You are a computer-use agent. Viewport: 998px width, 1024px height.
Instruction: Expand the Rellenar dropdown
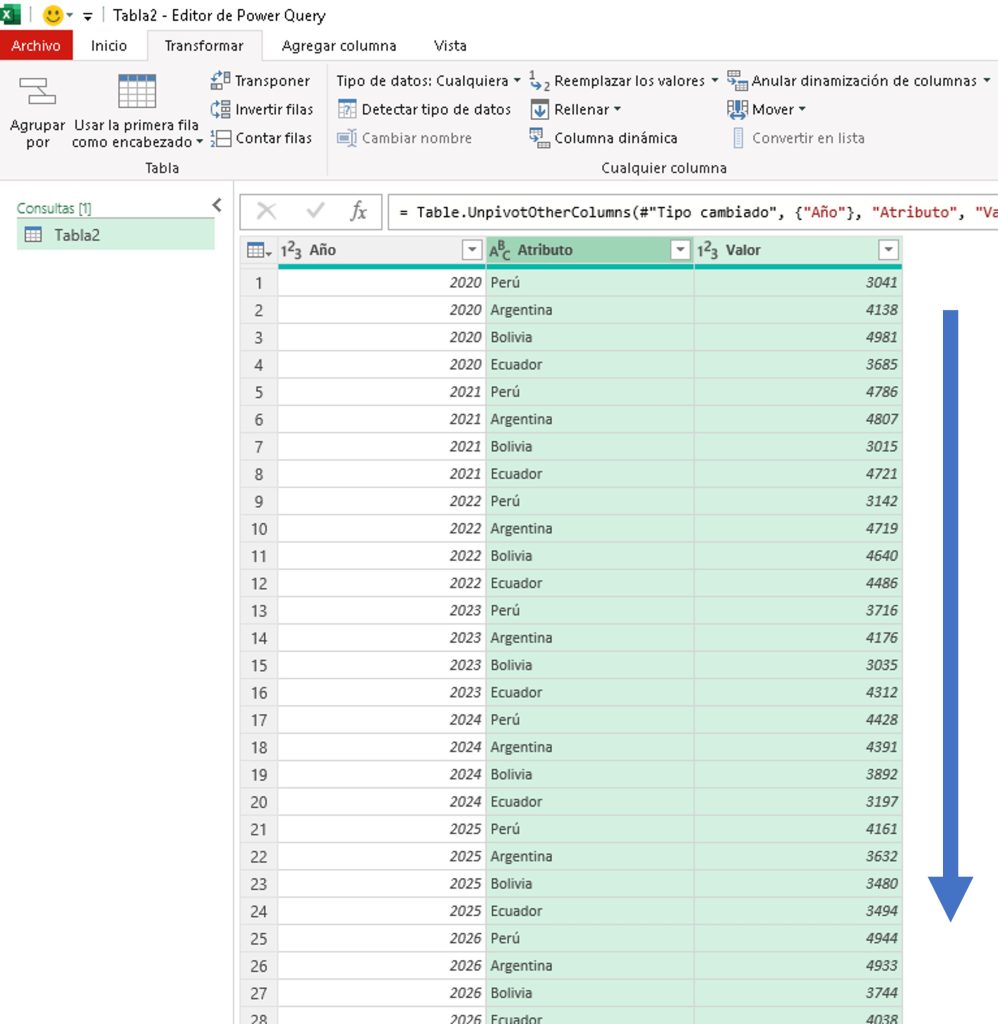click(576, 109)
